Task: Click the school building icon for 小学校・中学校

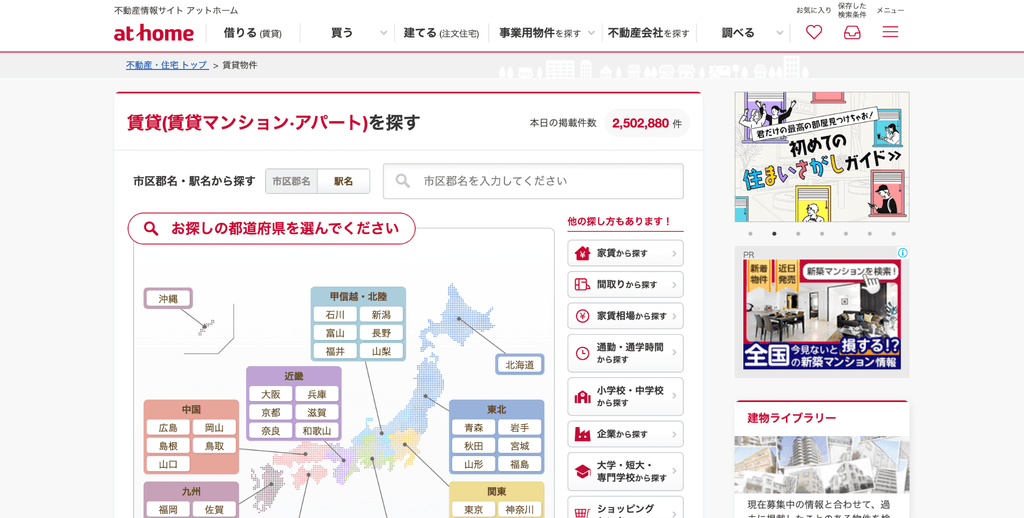Action: coord(582,397)
